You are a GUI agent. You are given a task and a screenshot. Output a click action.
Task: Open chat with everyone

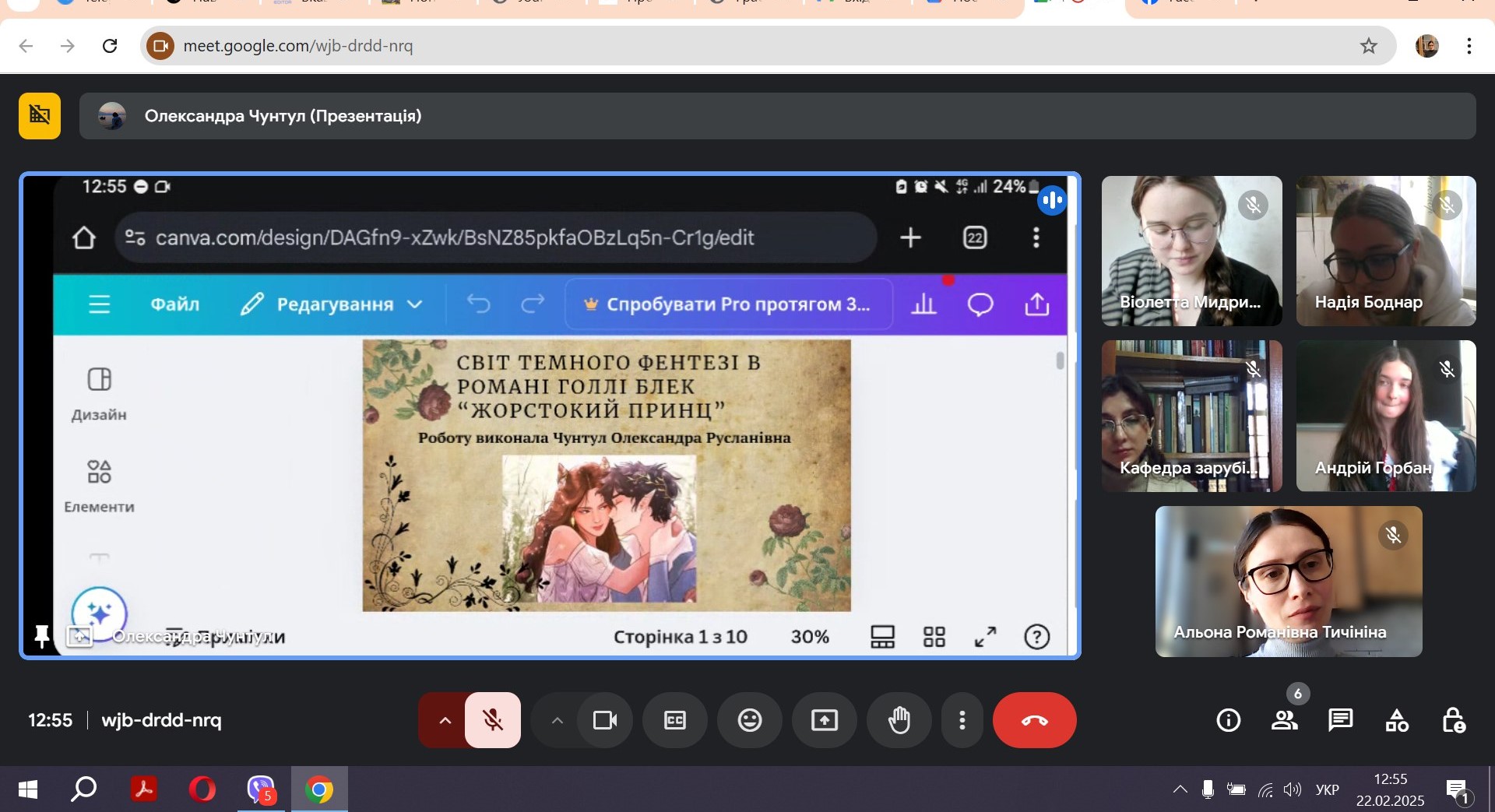click(x=1341, y=720)
